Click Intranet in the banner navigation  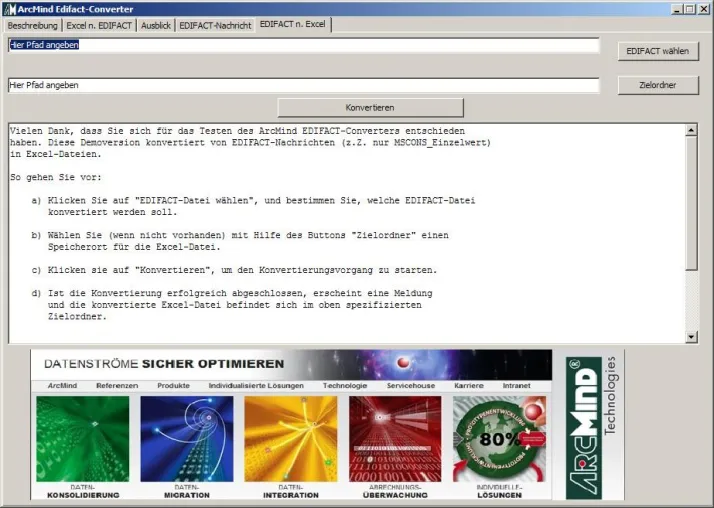(516, 386)
